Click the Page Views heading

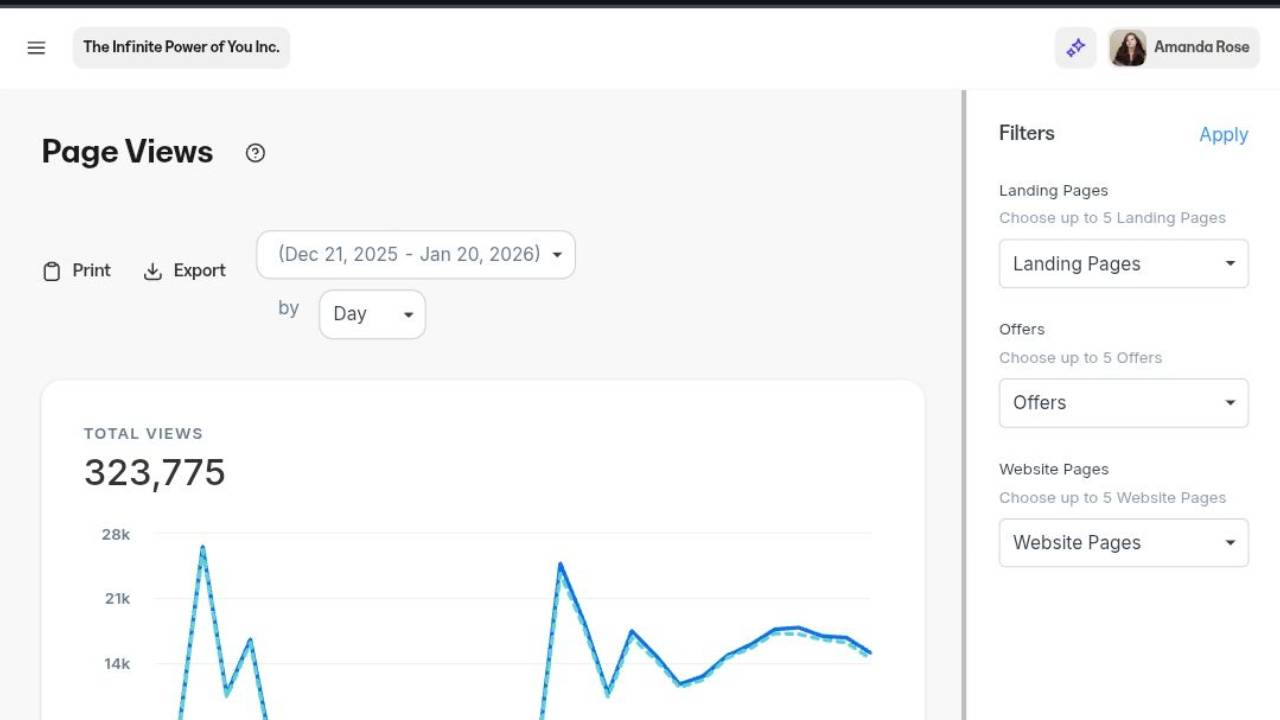tap(127, 152)
